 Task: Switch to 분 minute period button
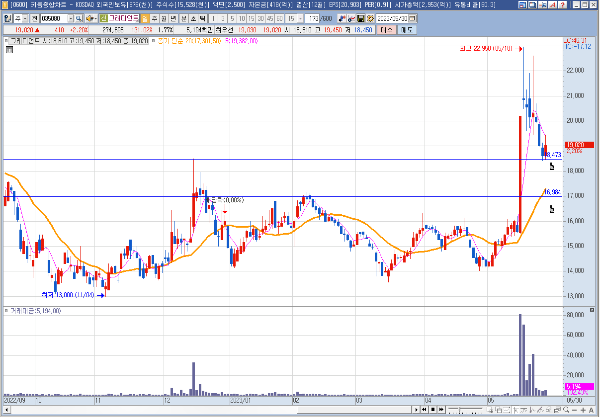coord(184,19)
